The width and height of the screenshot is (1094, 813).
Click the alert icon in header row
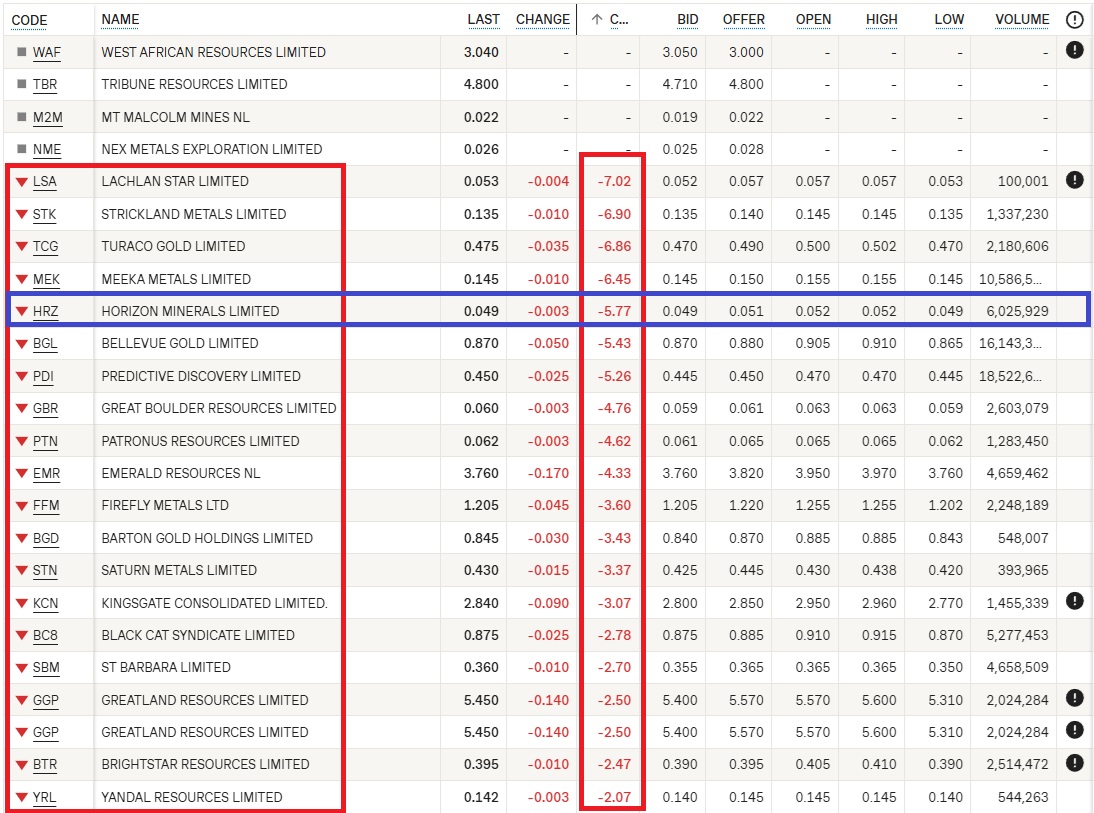1074,19
